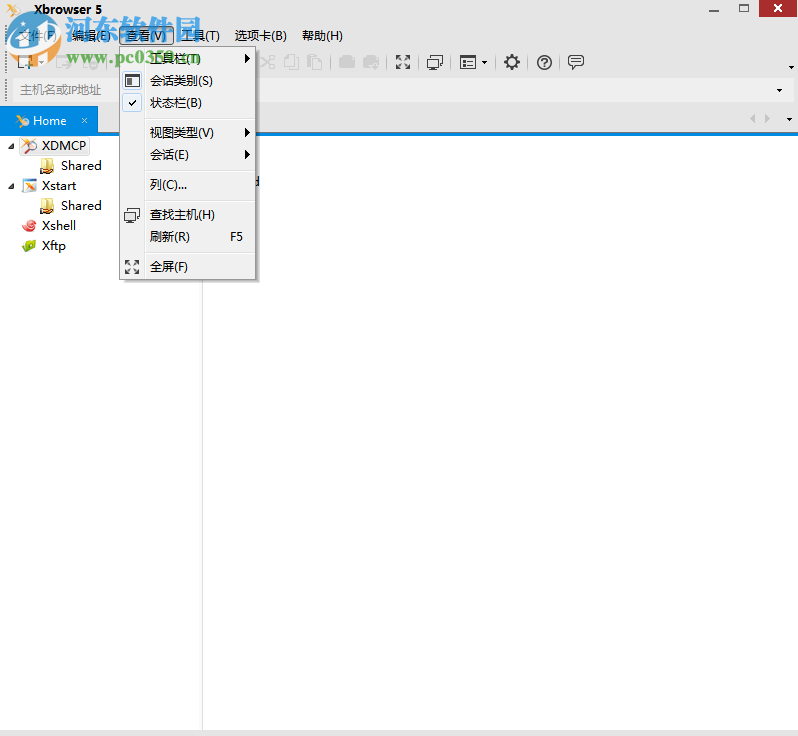Select Shared under Xstart
This screenshot has height=736, width=798.
click(x=81, y=206)
